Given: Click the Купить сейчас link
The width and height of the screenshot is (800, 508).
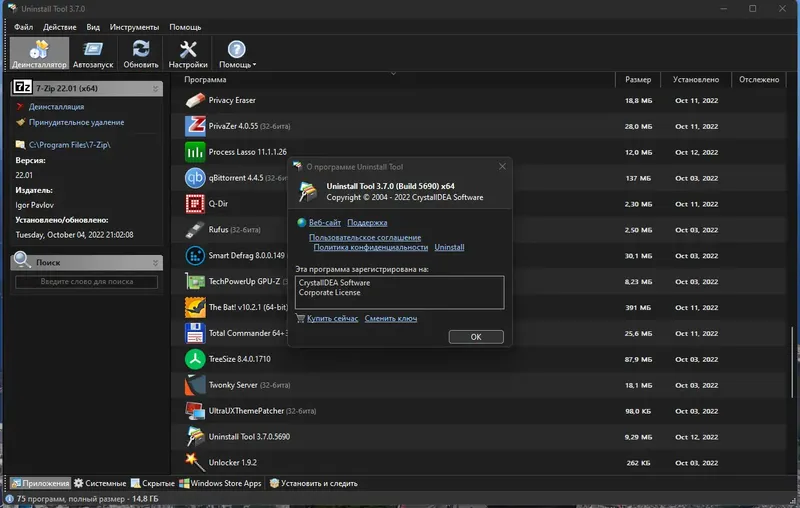Looking at the screenshot, I should (332, 319).
